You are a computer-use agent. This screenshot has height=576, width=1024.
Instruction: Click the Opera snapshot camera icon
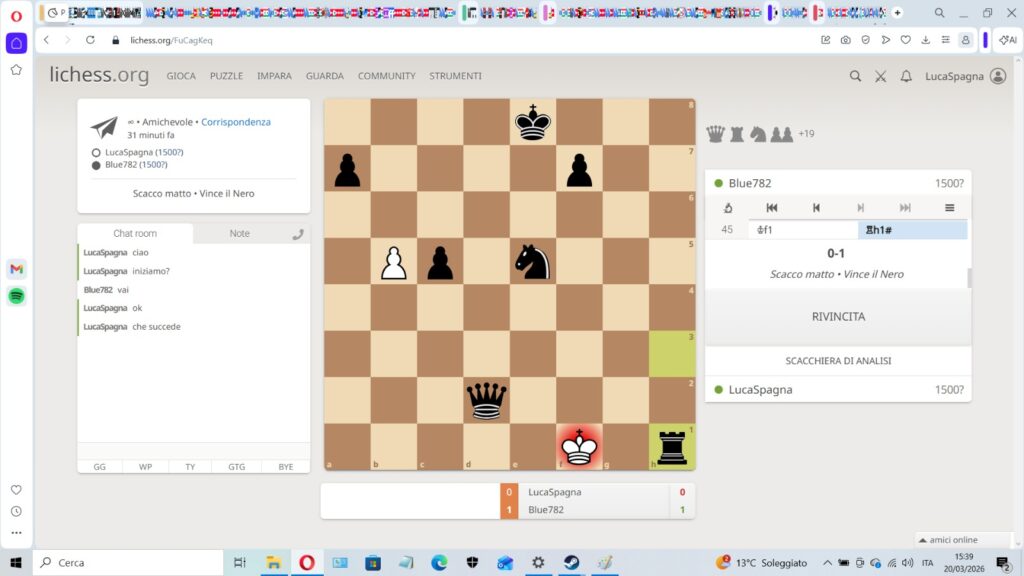click(x=846, y=40)
